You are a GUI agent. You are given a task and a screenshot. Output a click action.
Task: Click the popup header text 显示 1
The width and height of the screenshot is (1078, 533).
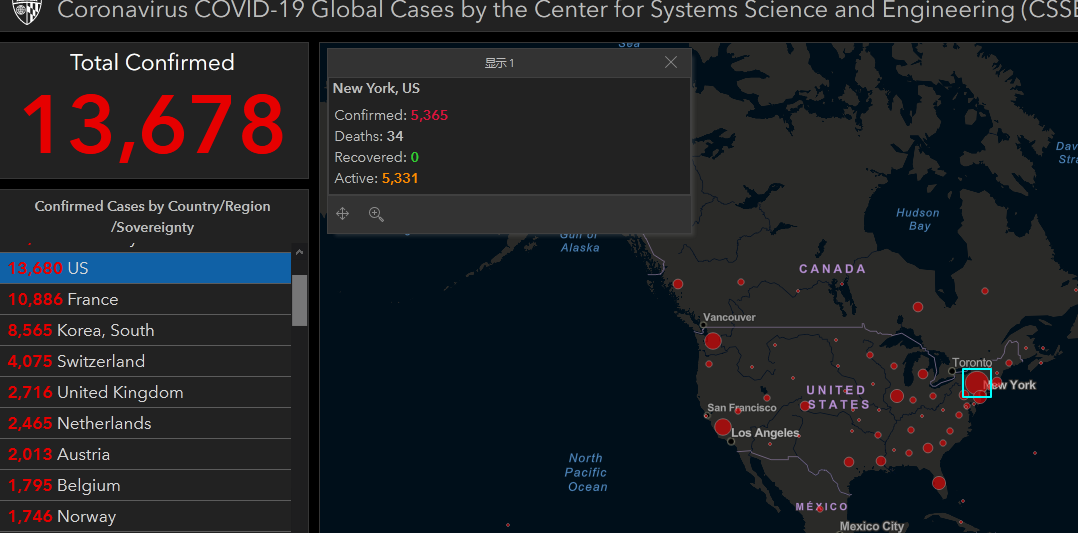[x=500, y=63]
